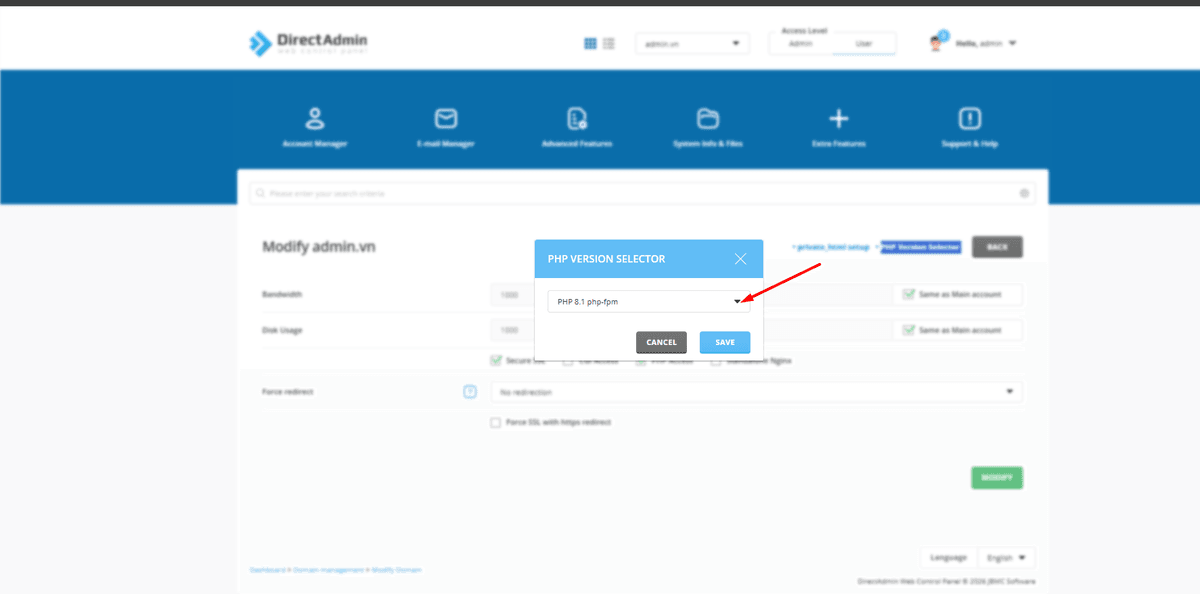Open Advanced Features icon
Screen dimensions: 1200x594
(x=577, y=120)
